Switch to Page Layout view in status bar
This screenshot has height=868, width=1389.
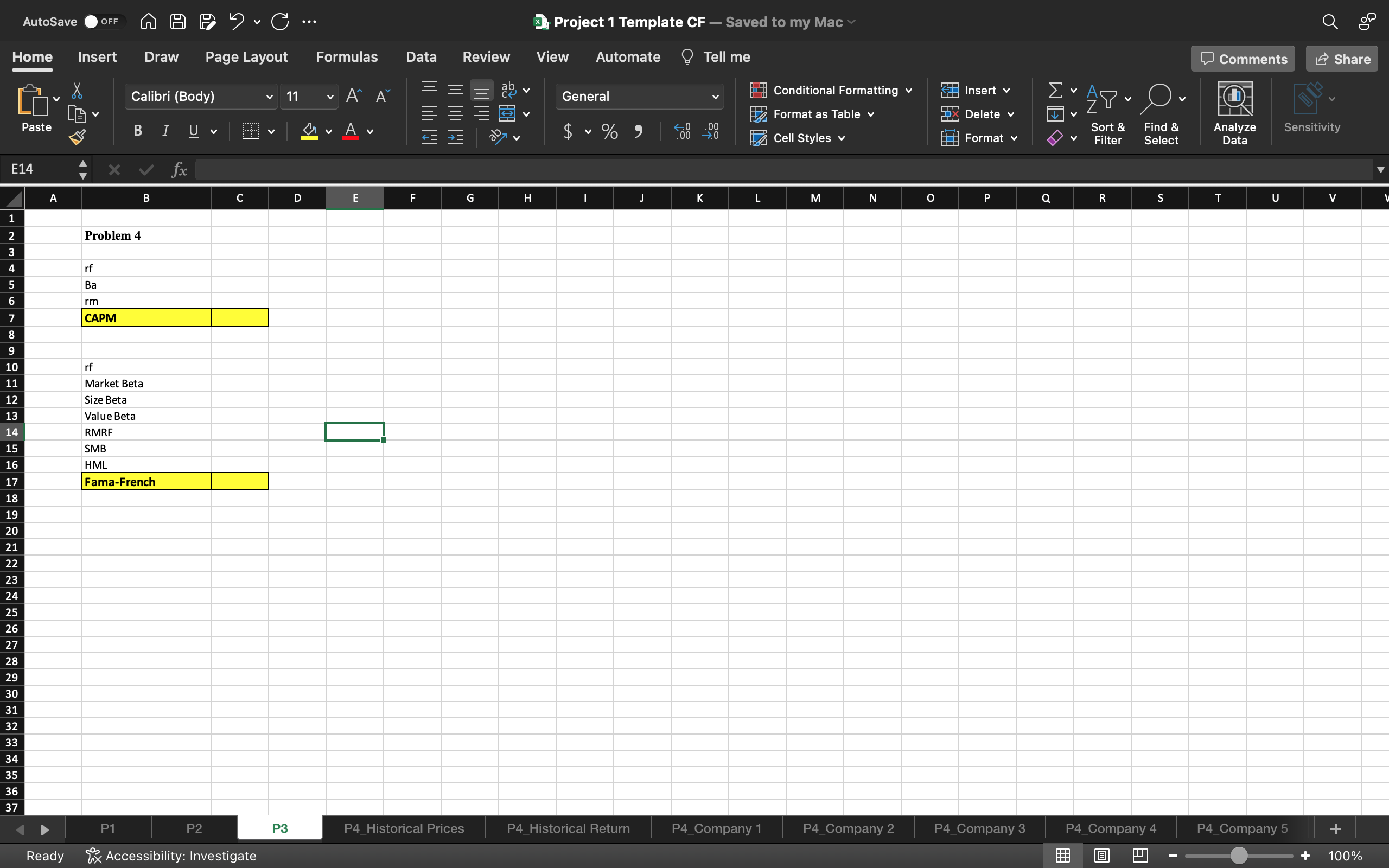tap(1101, 856)
